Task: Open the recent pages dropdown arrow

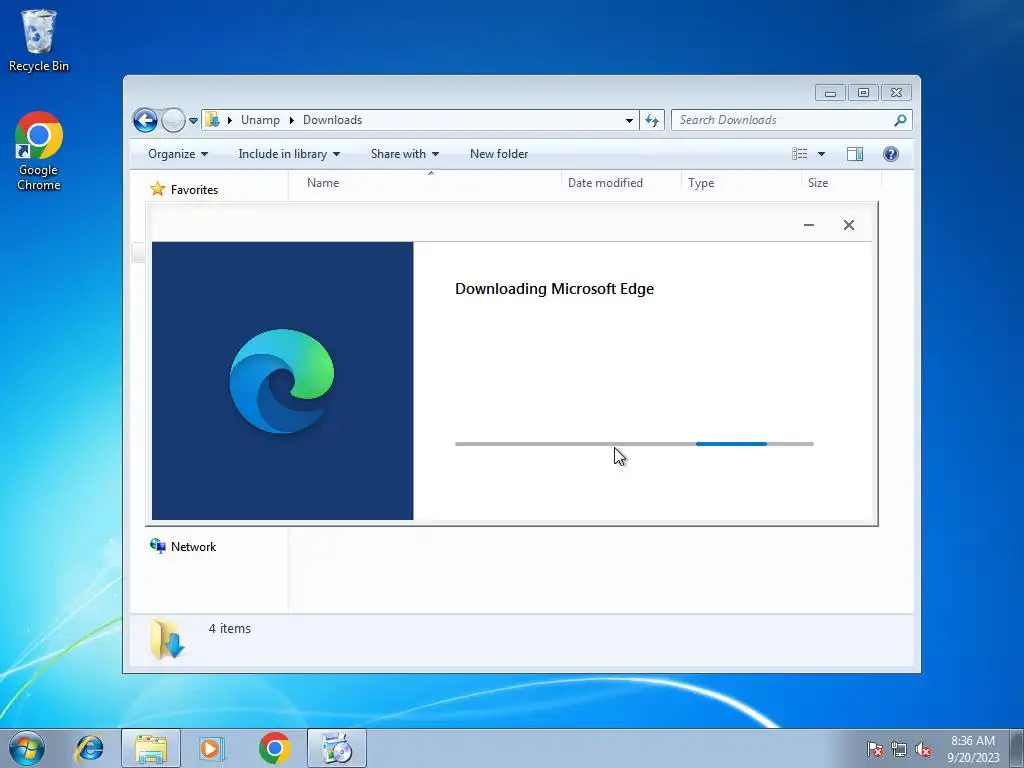Action: tap(193, 121)
